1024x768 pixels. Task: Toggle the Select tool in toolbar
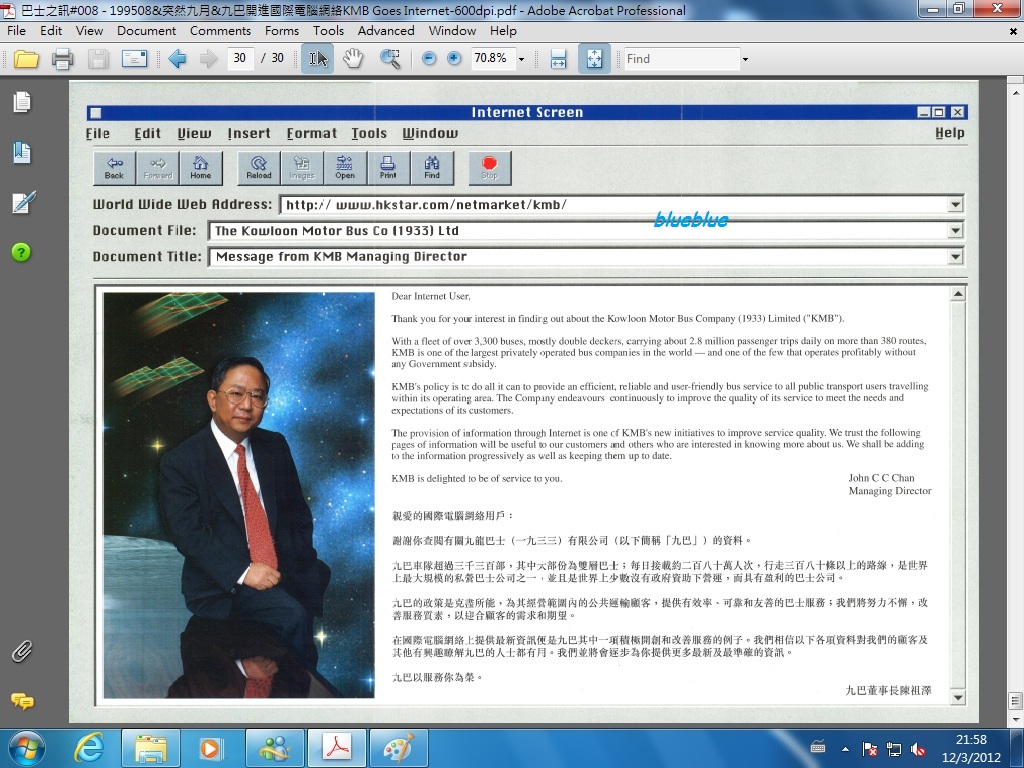[x=317, y=59]
